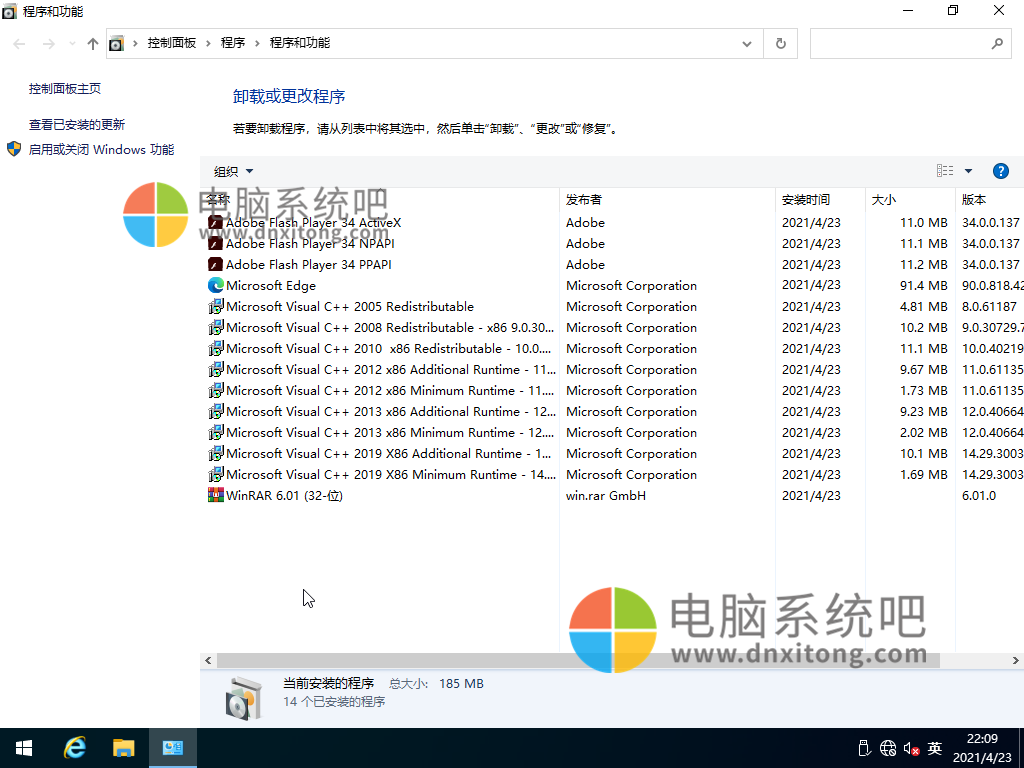Open the view options dropdown arrow
Image resolution: width=1024 pixels, height=768 pixels.
966,170
